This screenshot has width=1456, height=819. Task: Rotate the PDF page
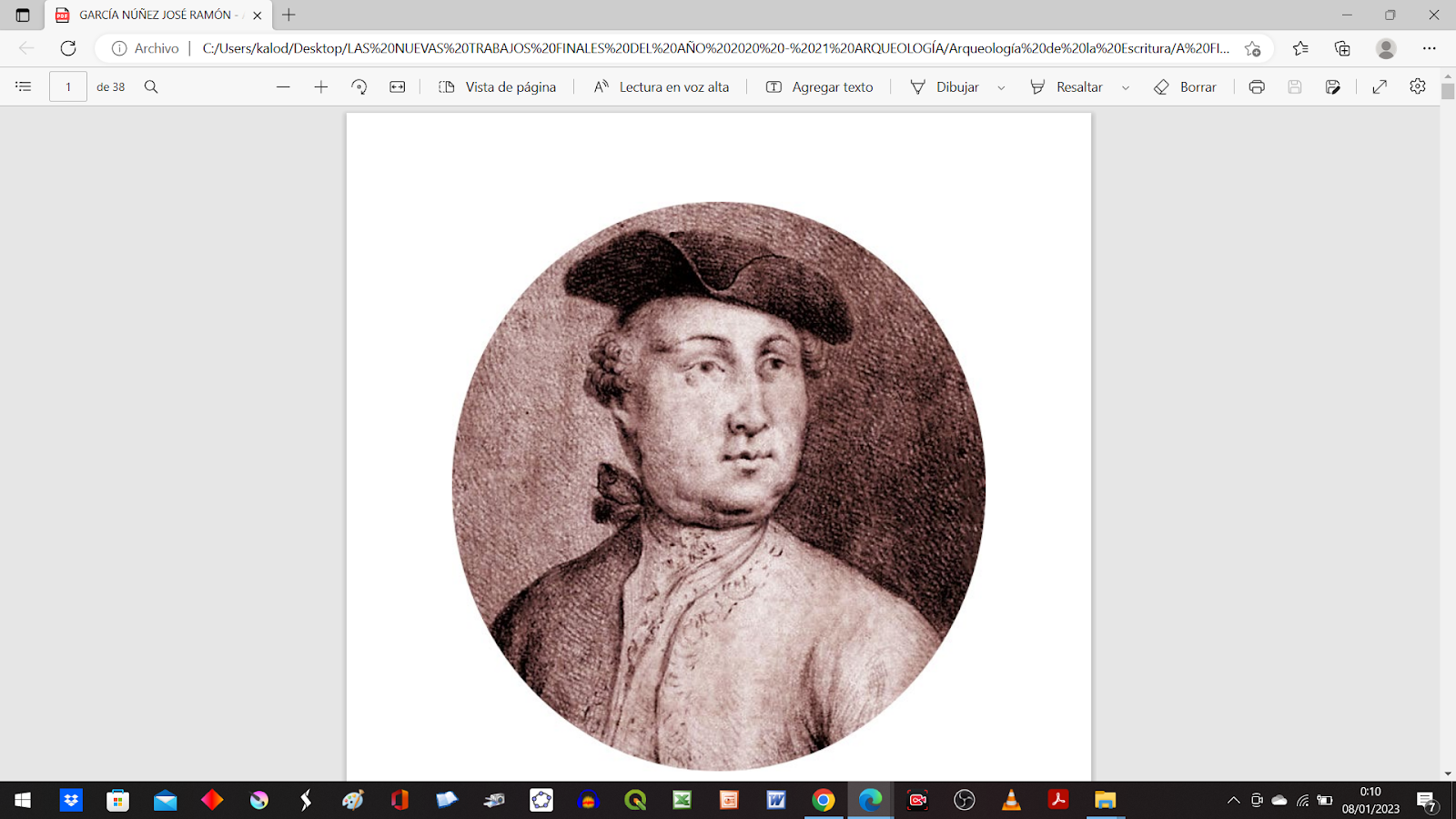coord(359,86)
